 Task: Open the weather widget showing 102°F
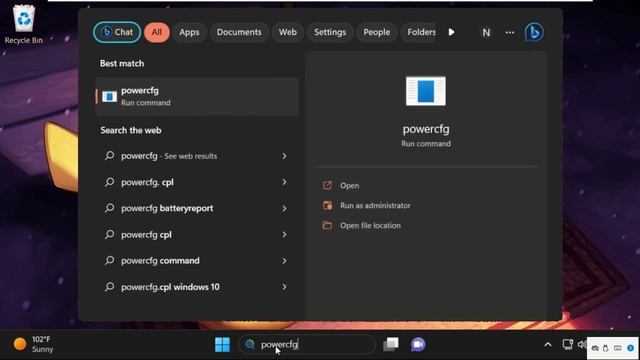(x=33, y=344)
